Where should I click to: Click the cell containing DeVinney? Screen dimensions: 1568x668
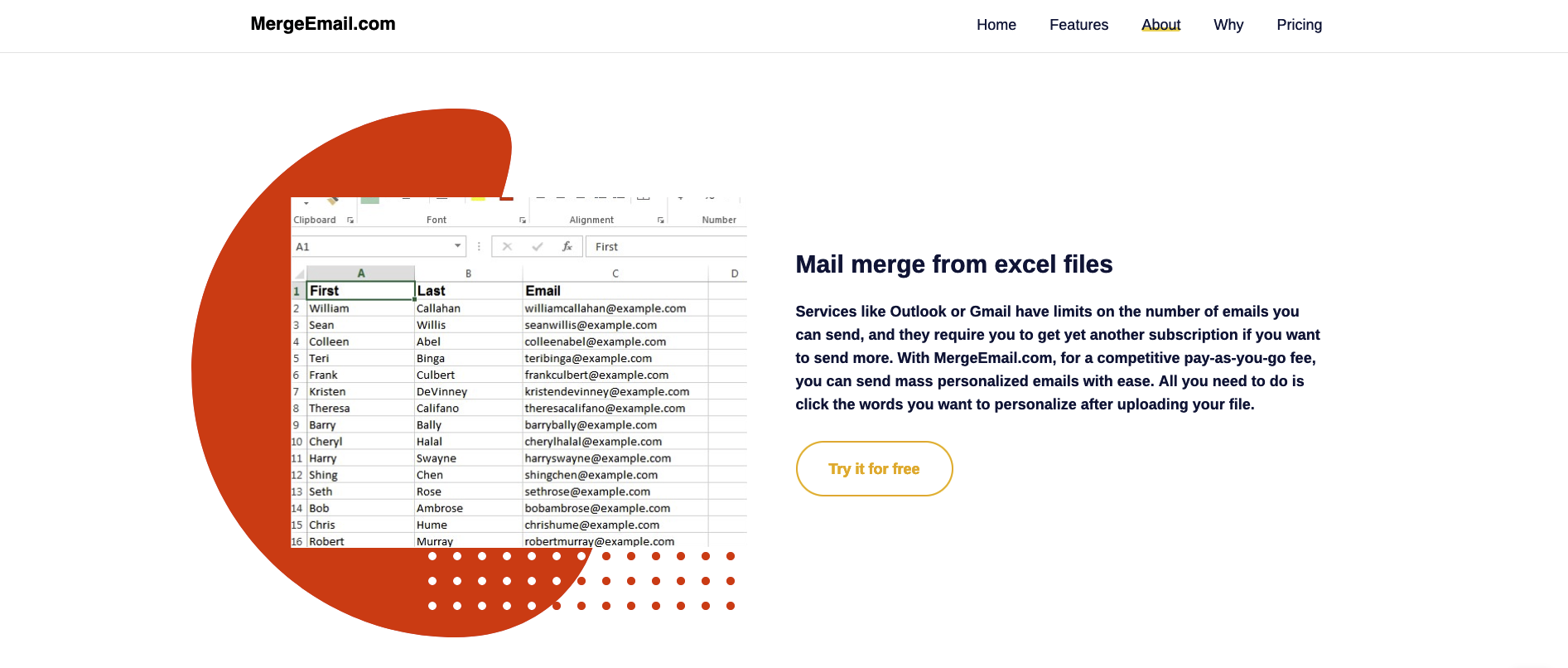[x=468, y=391]
